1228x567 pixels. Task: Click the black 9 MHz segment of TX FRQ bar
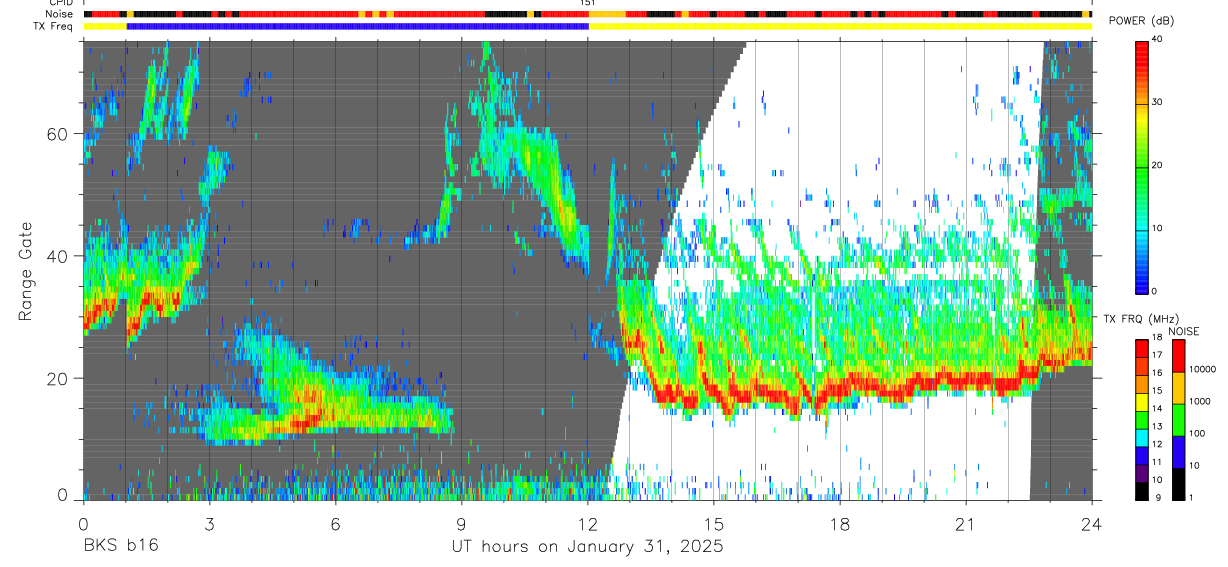coord(1141,493)
